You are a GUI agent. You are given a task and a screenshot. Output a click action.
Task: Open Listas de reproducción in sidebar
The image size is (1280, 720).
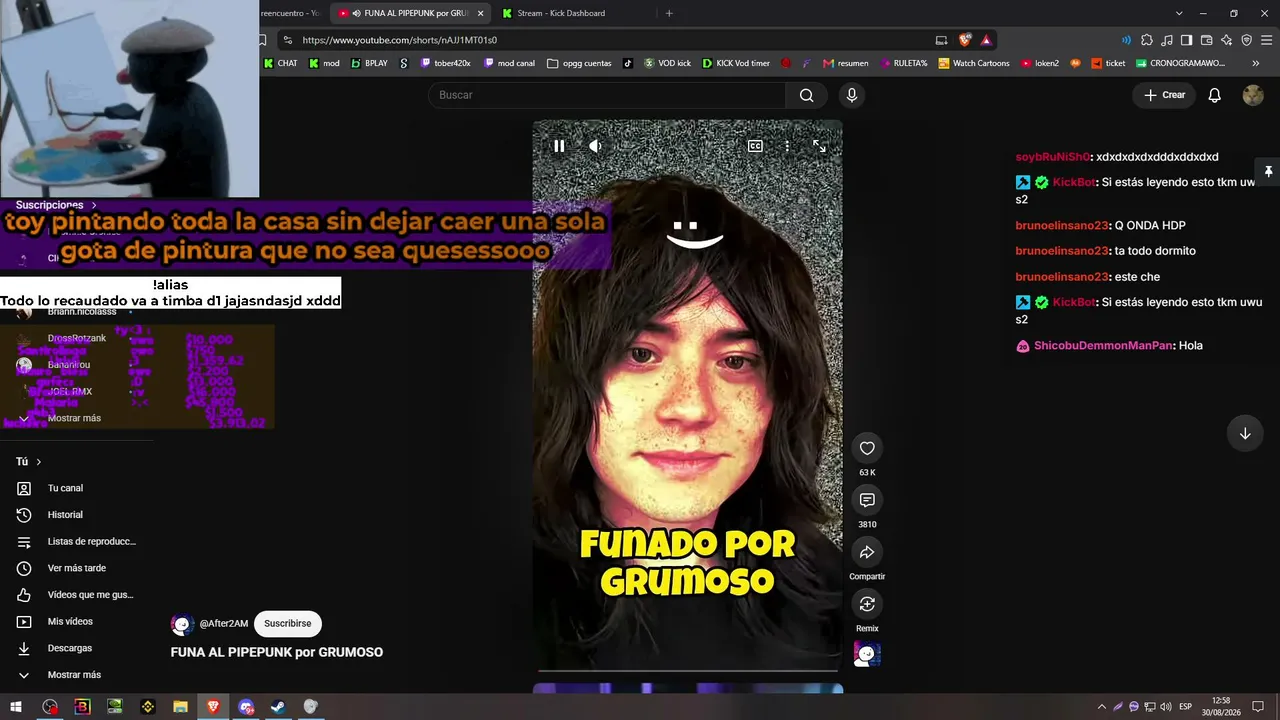pos(77,542)
